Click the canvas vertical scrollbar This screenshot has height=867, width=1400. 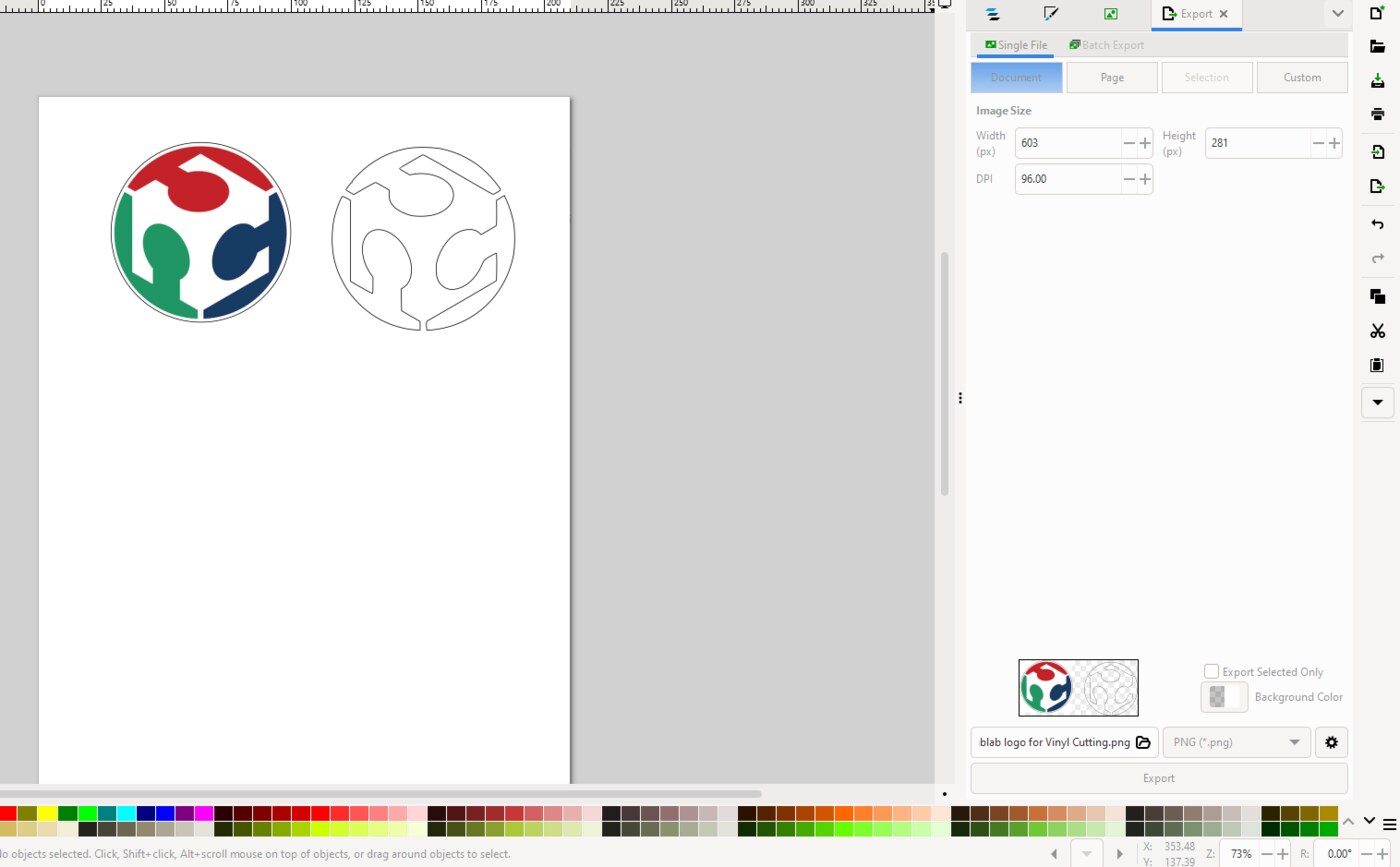944,373
